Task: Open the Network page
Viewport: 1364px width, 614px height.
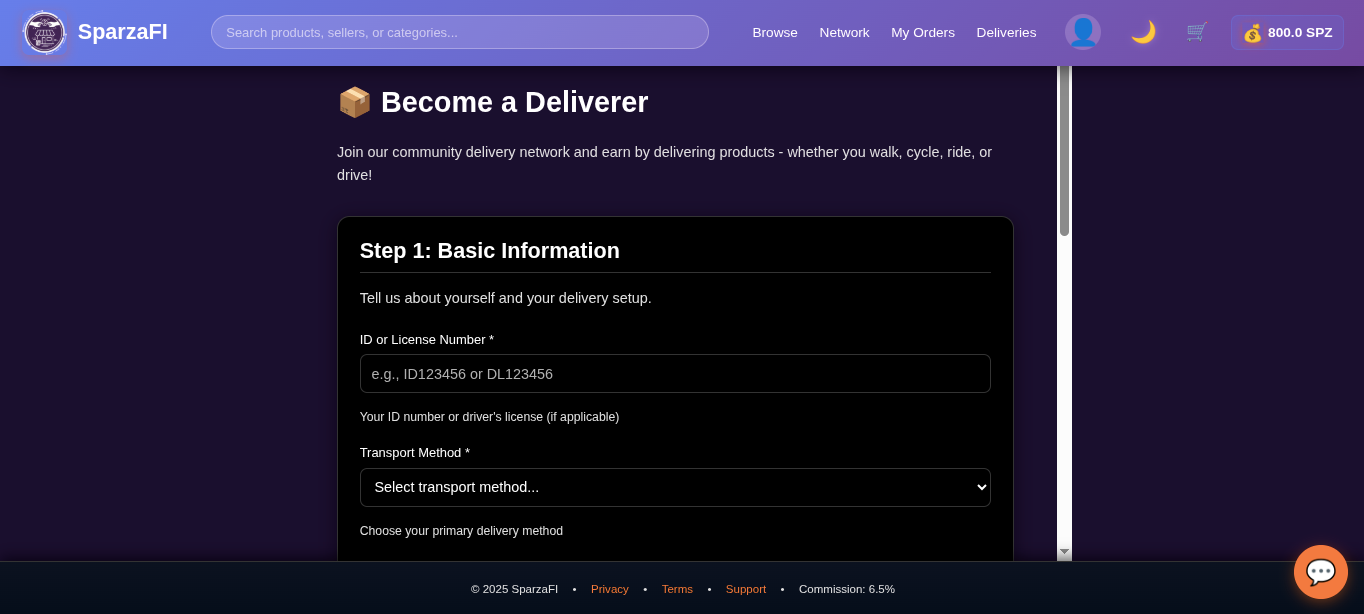Action: tap(844, 32)
